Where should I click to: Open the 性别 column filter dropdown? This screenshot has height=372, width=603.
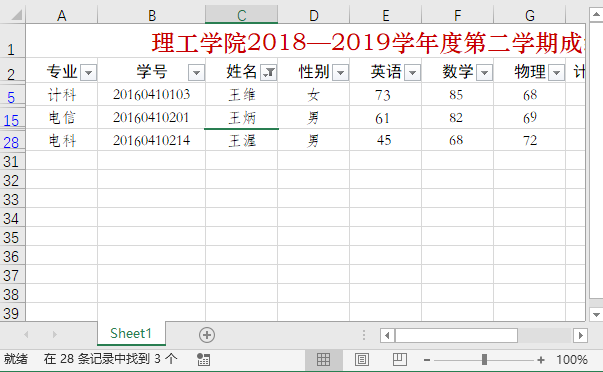pos(341,73)
